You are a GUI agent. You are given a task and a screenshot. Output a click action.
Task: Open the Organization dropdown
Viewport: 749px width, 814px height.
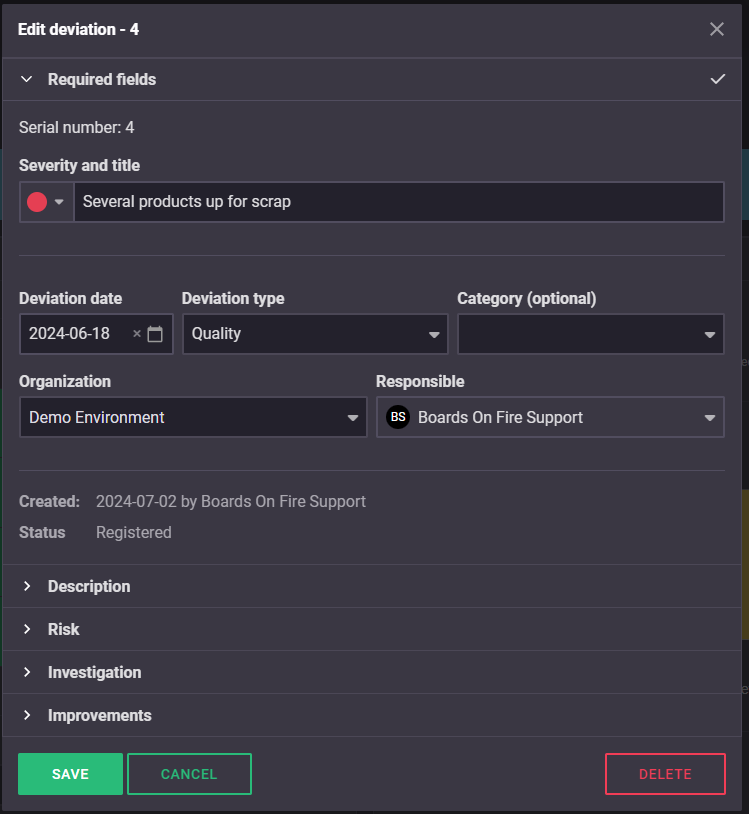tap(192, 417)
